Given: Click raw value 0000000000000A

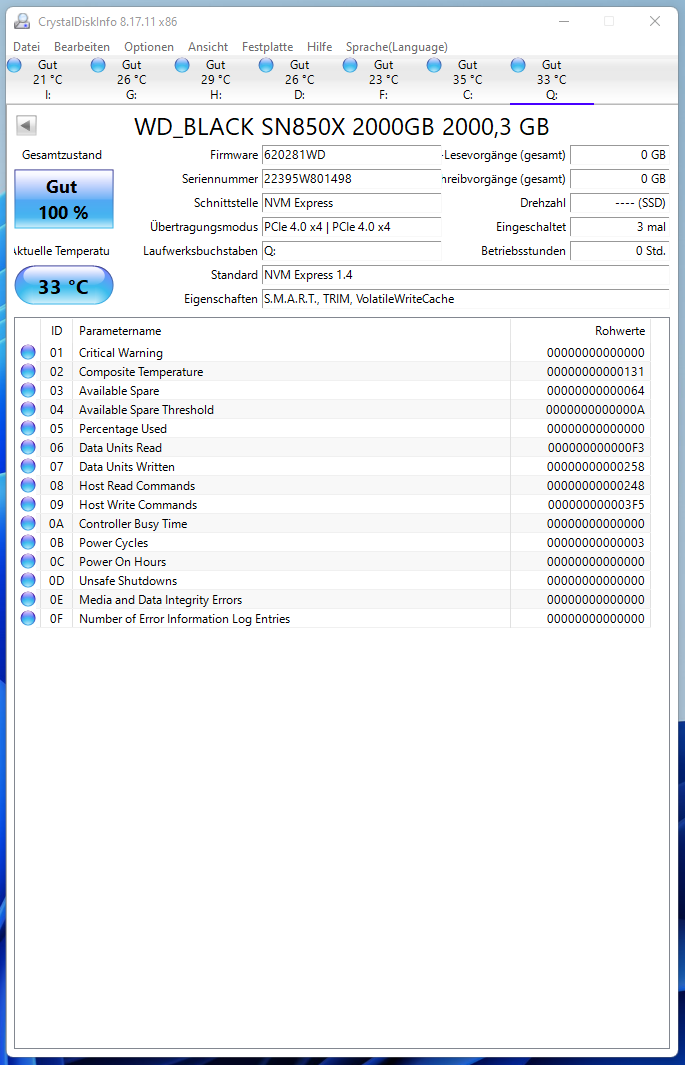Looking at the screenshot, I should 595,410.
